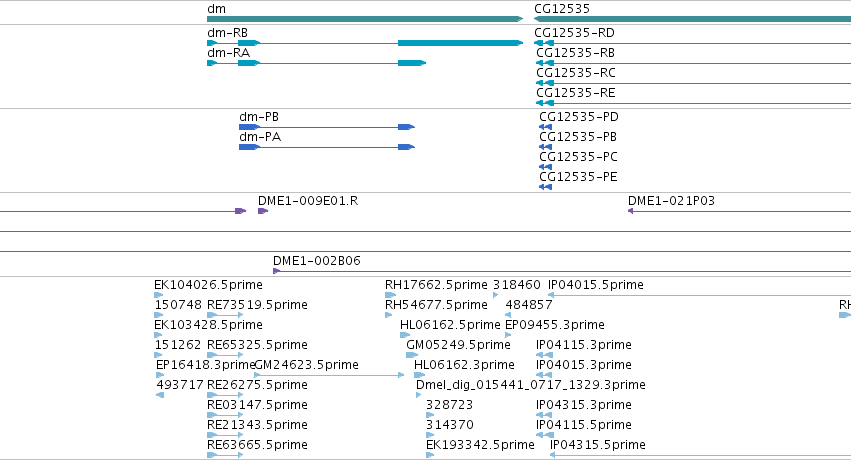Viewport: 851px width, 460px height.
Task: Click the DME1-002B06 start arrow
Action: point(276,271)
